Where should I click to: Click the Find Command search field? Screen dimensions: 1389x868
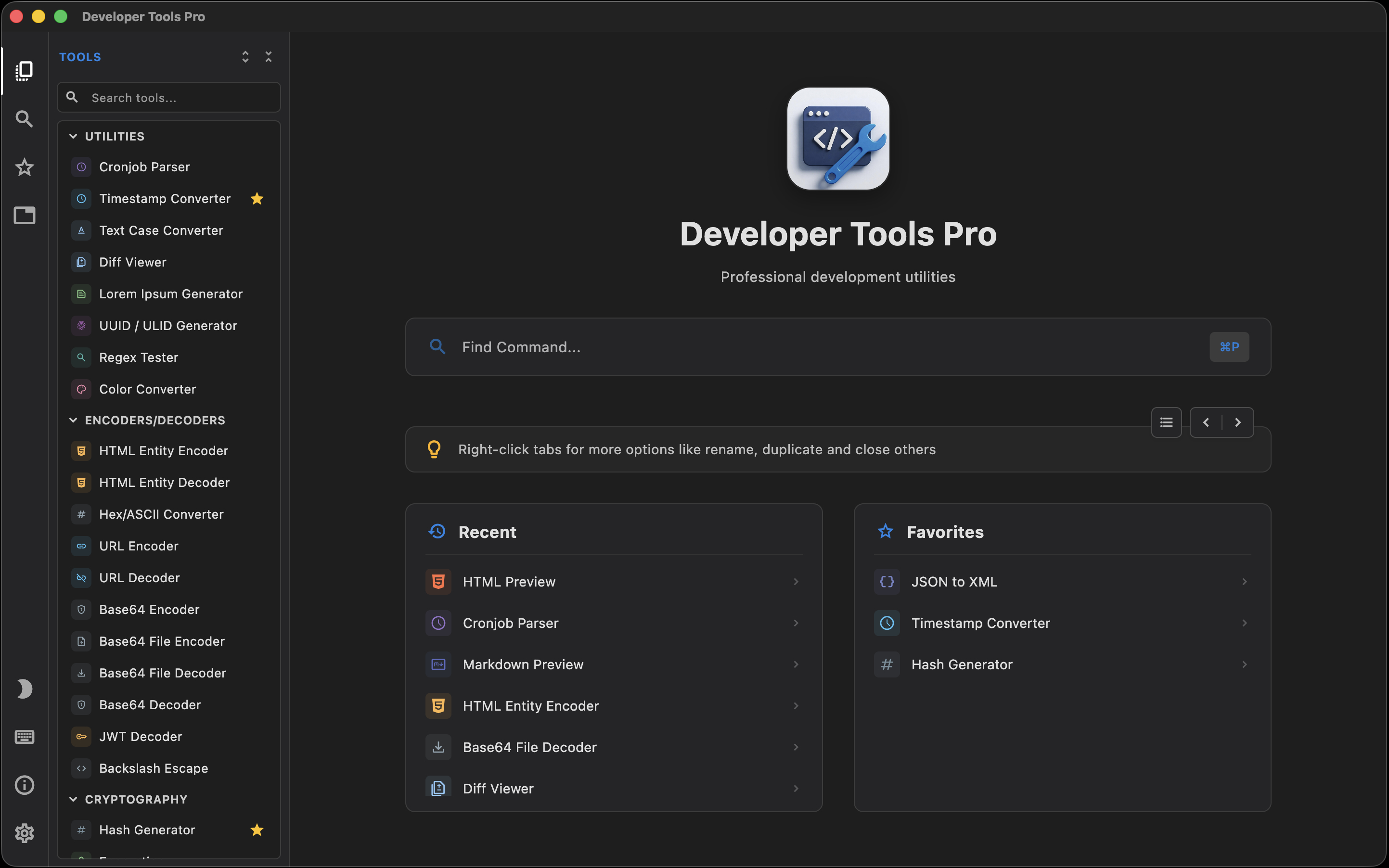838,347
